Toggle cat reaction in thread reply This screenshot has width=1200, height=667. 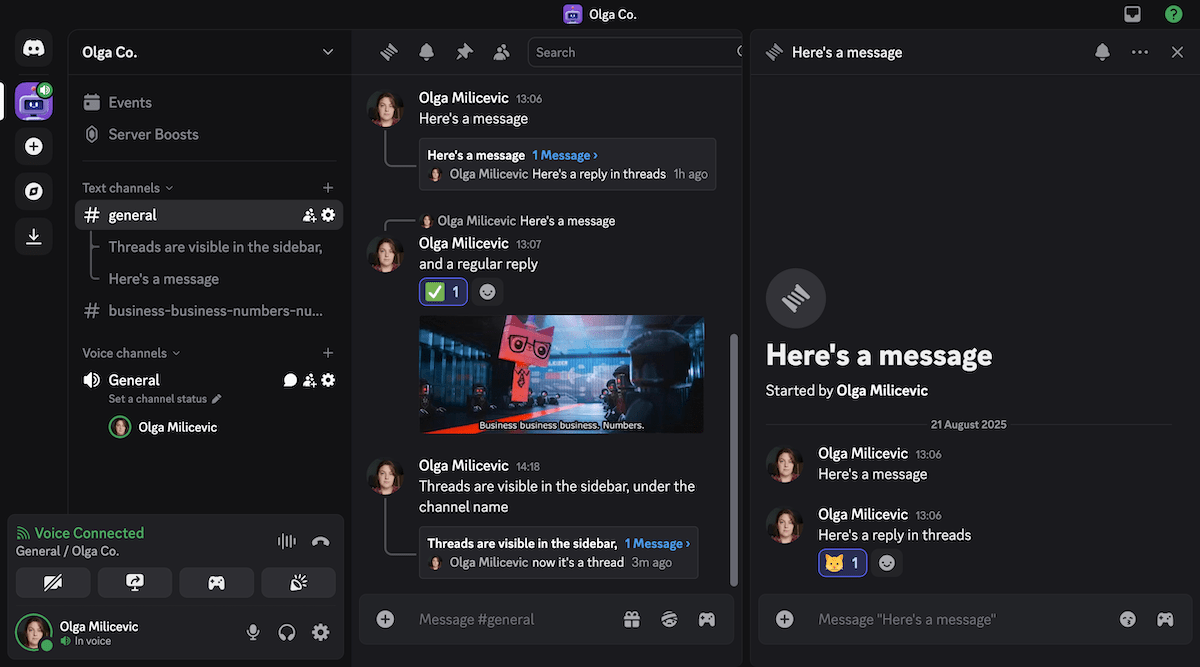842,563
